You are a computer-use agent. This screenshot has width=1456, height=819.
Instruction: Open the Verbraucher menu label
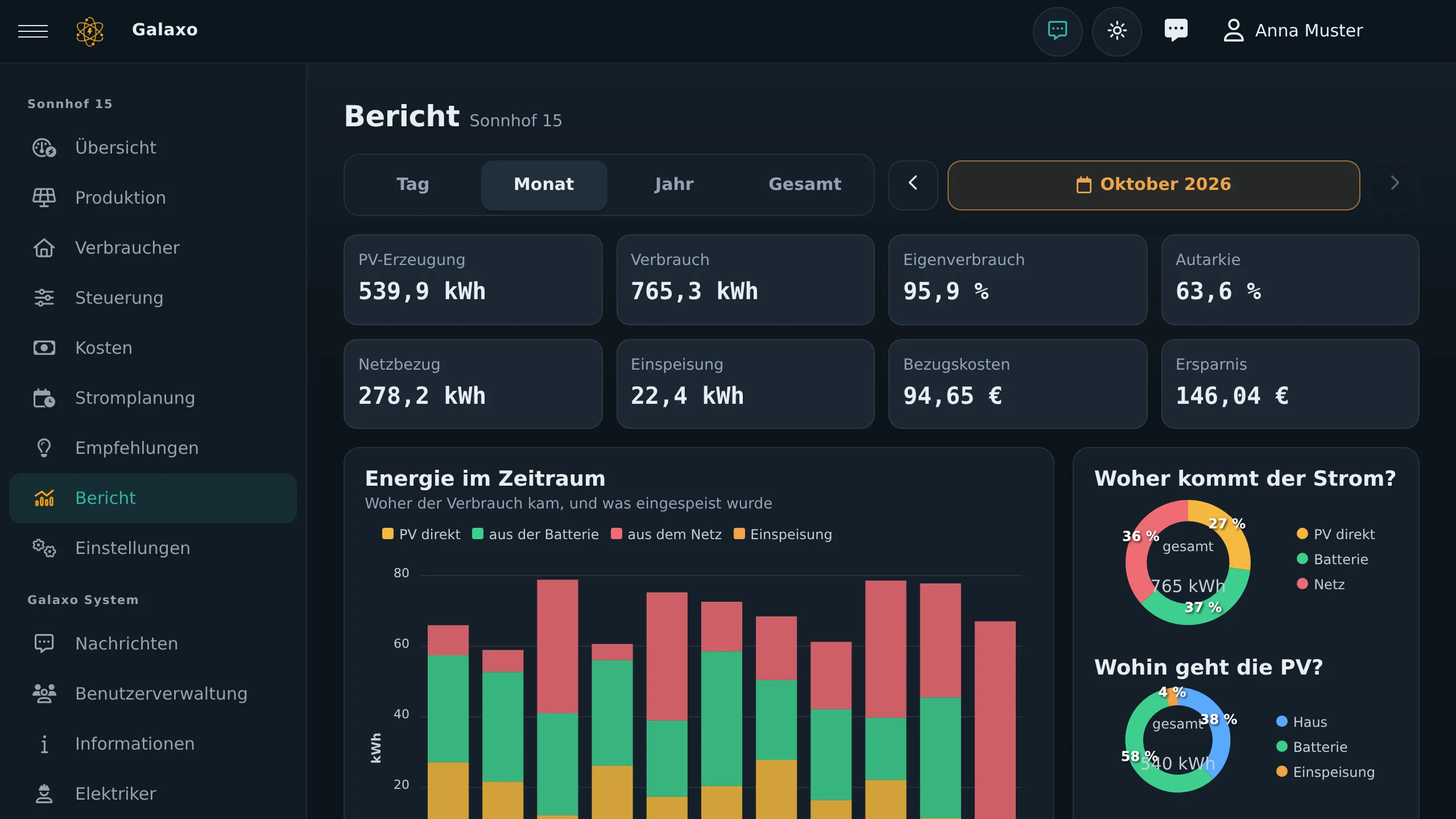point(127,248)
